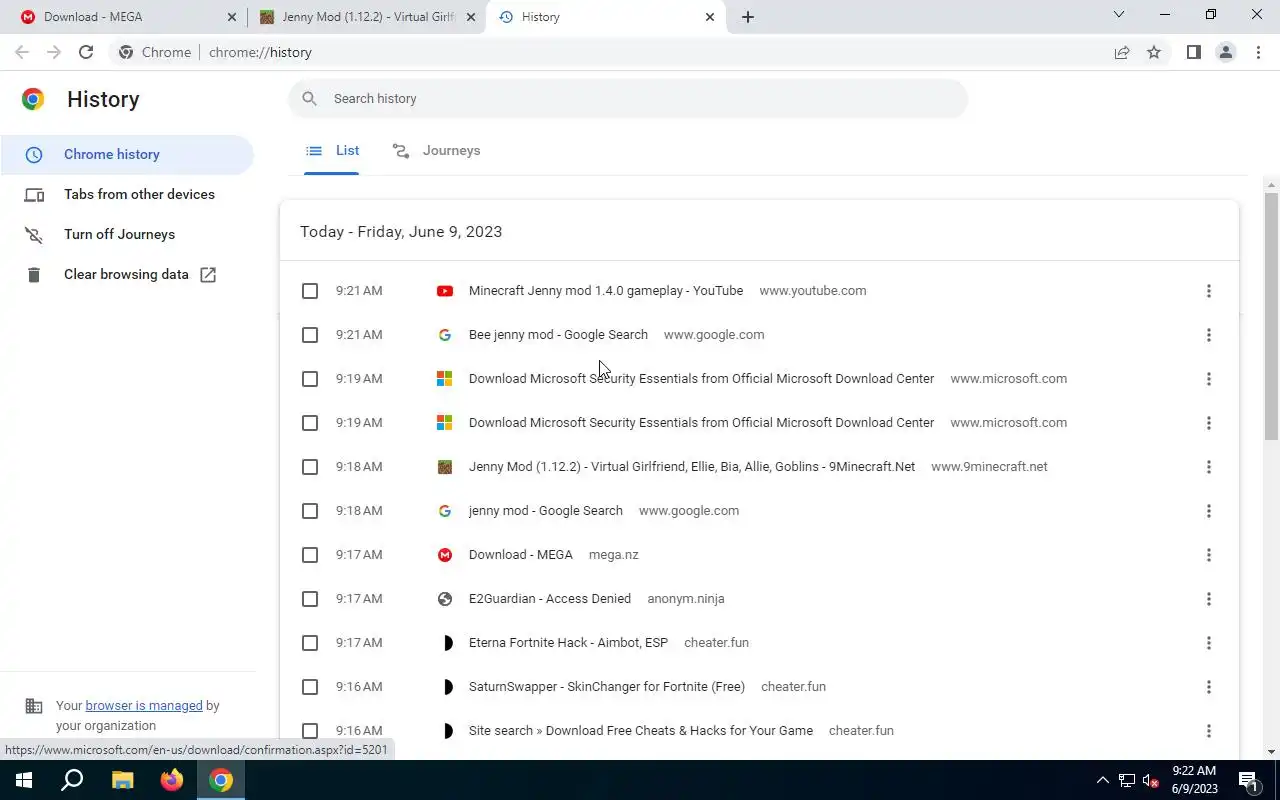Open the Windows Start menu

coord(23,780)
